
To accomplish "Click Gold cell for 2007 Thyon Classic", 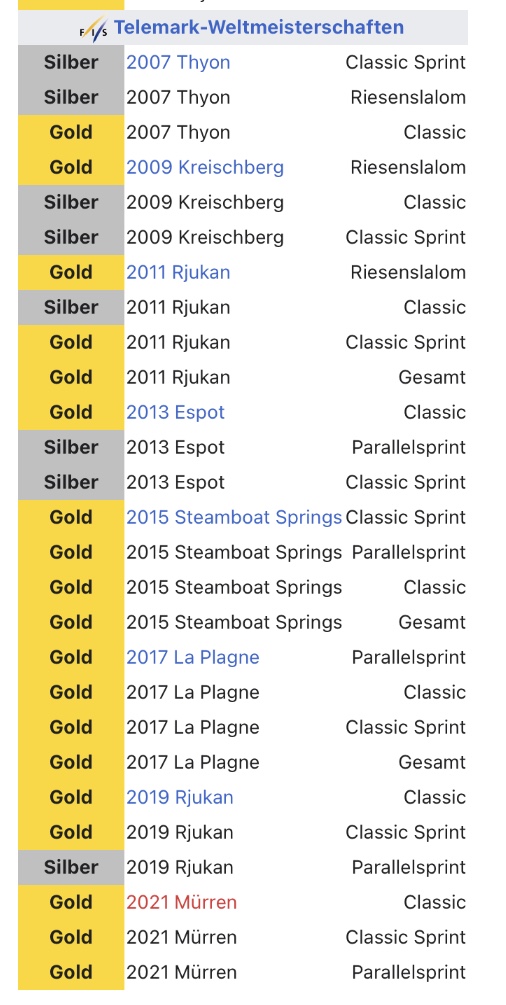I will [71, 133].
